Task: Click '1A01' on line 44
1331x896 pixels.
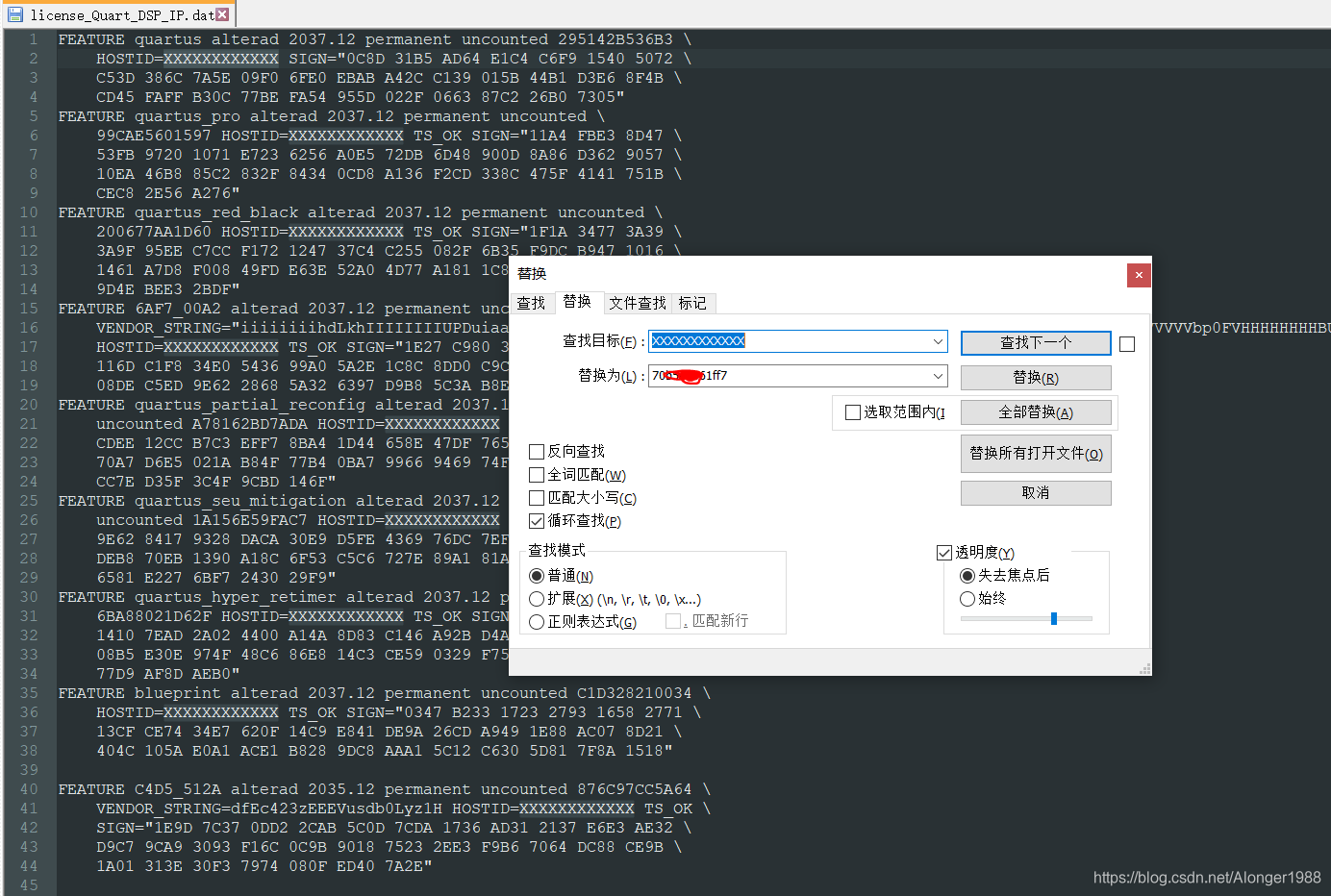Action: click(x=115, y=866)
